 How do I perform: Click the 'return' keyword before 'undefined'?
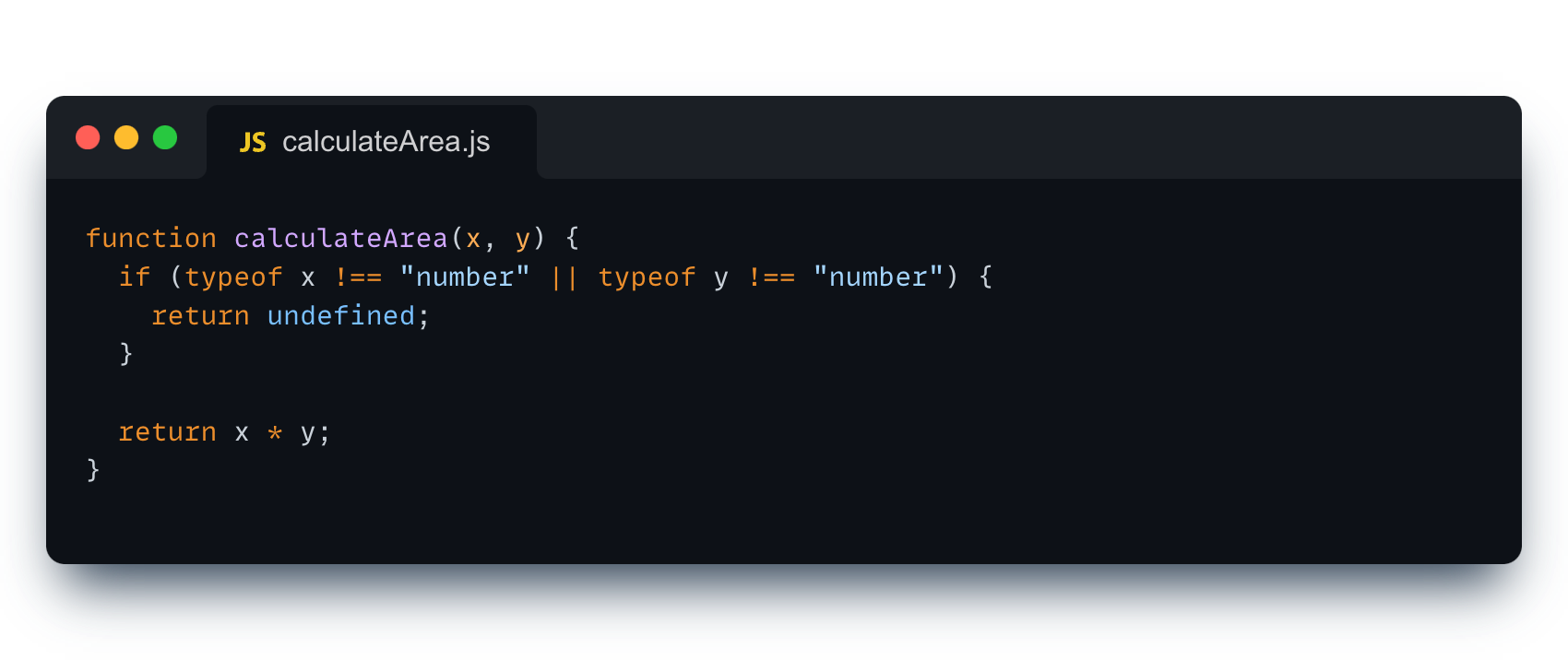[x=200, y=316]
